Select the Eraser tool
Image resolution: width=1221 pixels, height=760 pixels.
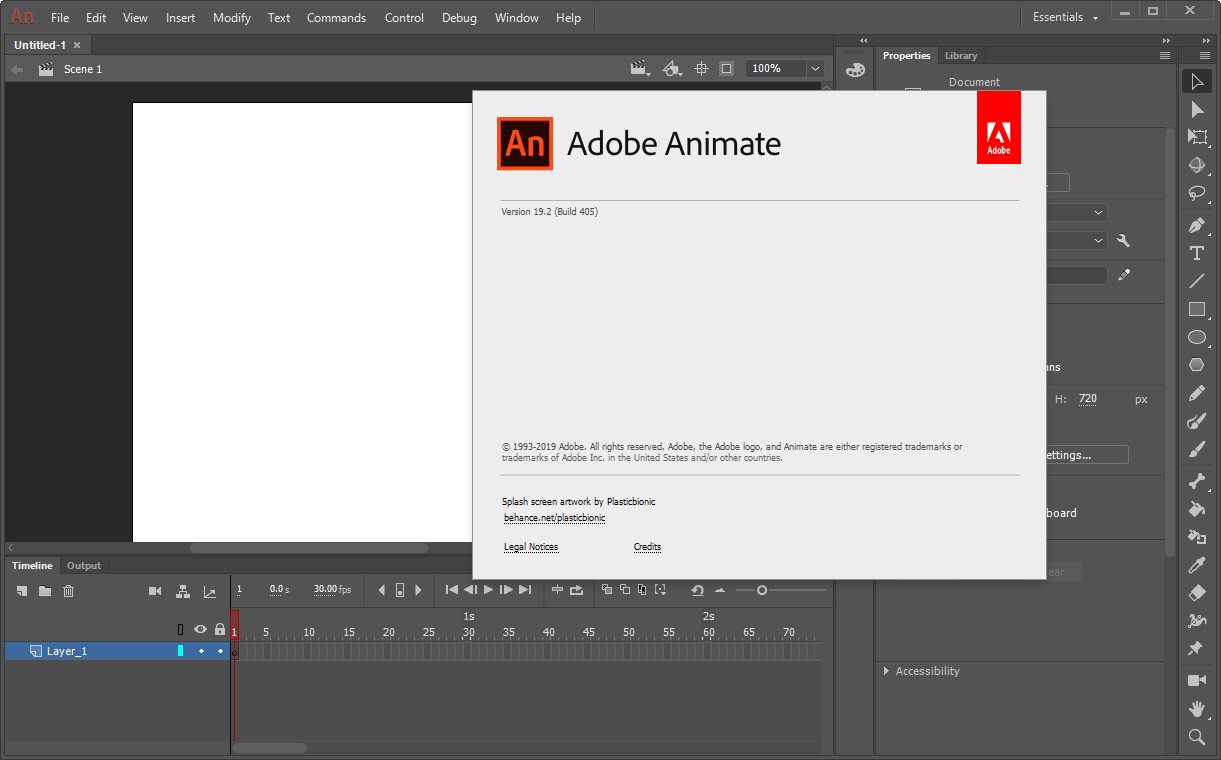(x=1197, y=593)
